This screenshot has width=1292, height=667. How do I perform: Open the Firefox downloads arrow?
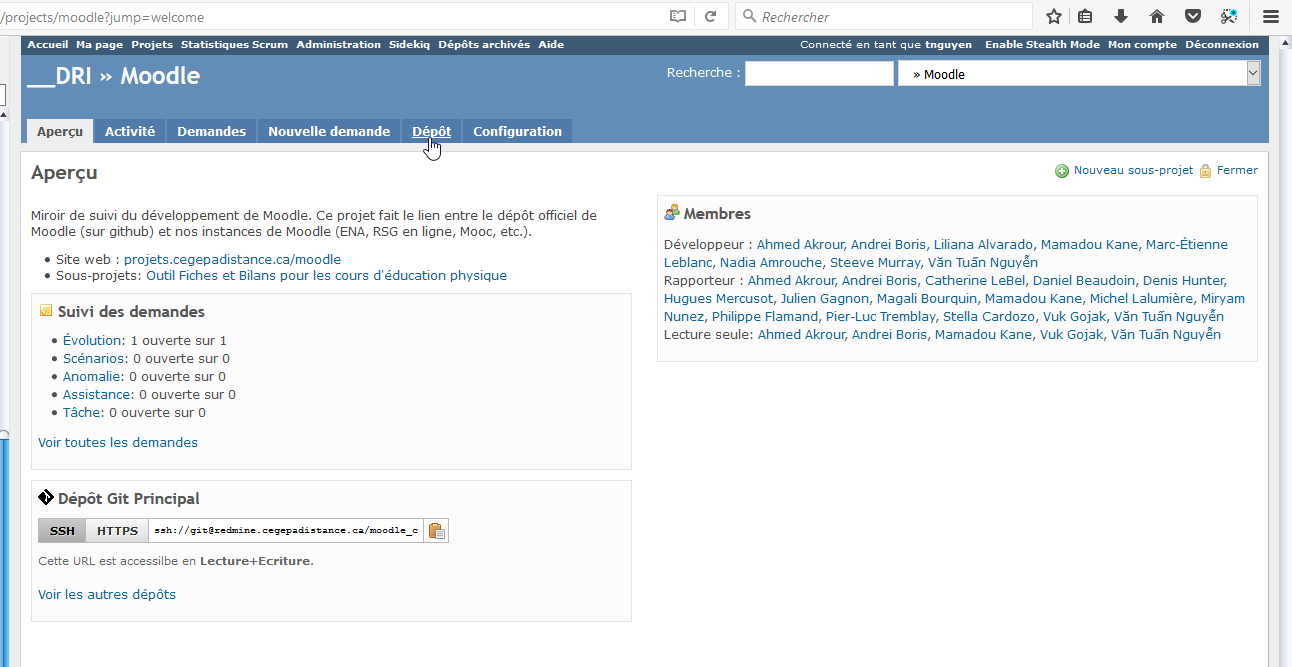[x=1121, y=16]
